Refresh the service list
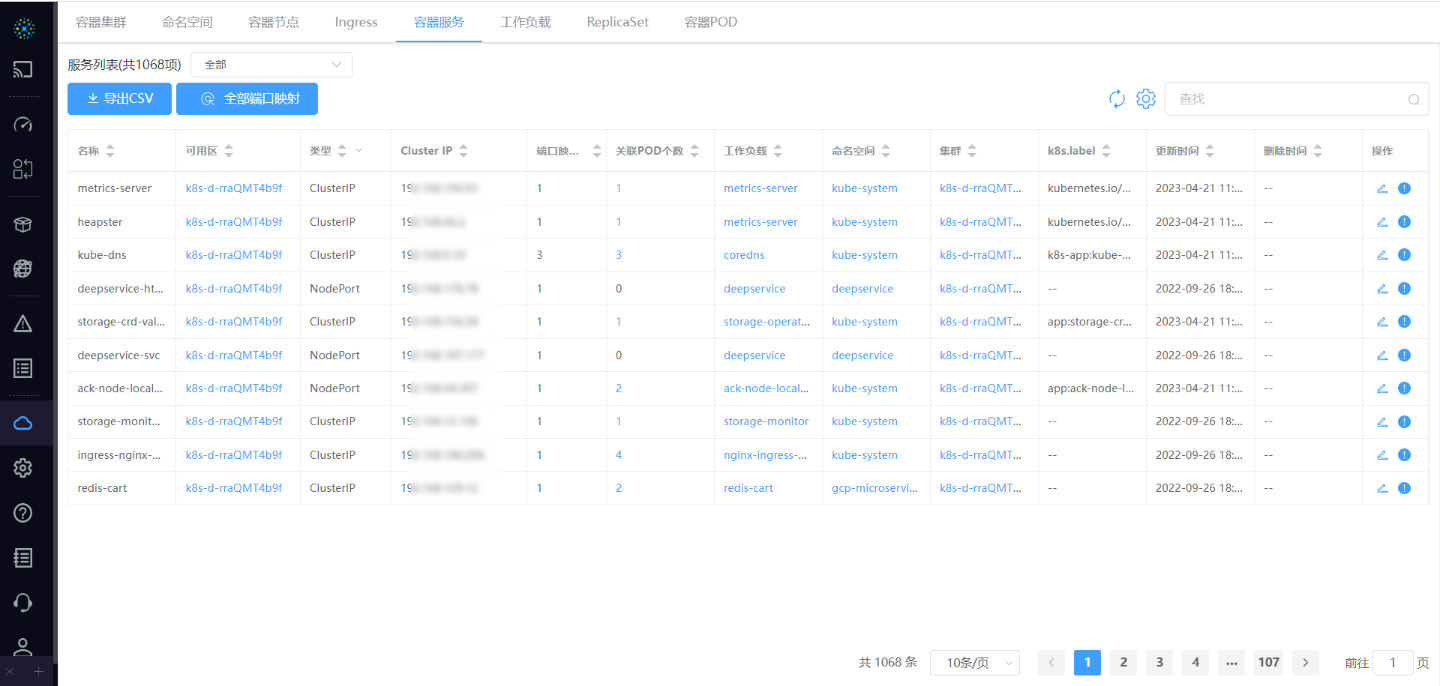 pos(1117,99)
